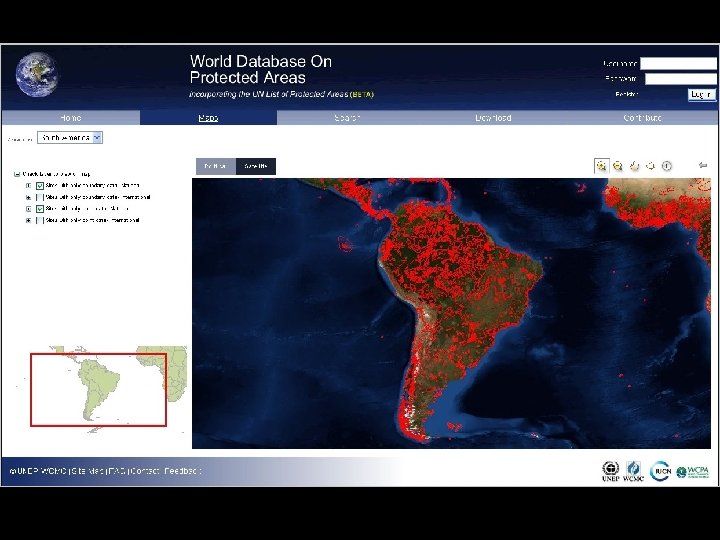Screen dimensions: 720x540
Task: Expand the third layer tree row
Action: coord(28,209)
